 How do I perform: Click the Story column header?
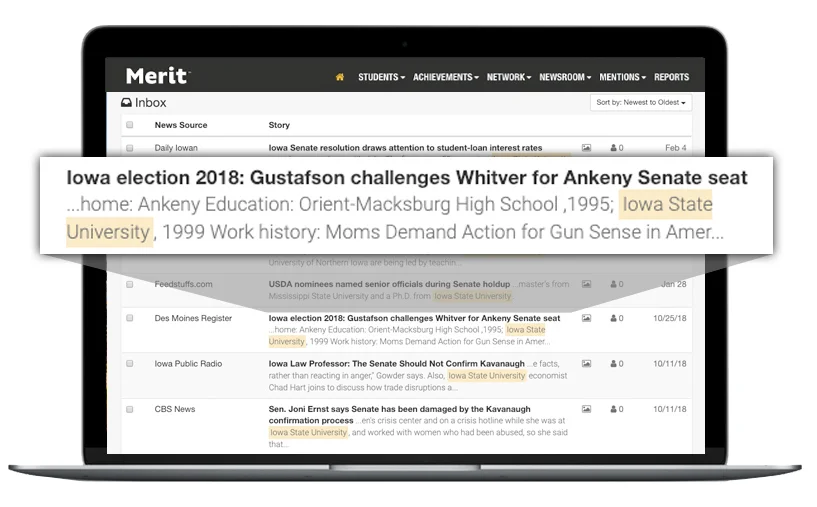click(279, 125)
